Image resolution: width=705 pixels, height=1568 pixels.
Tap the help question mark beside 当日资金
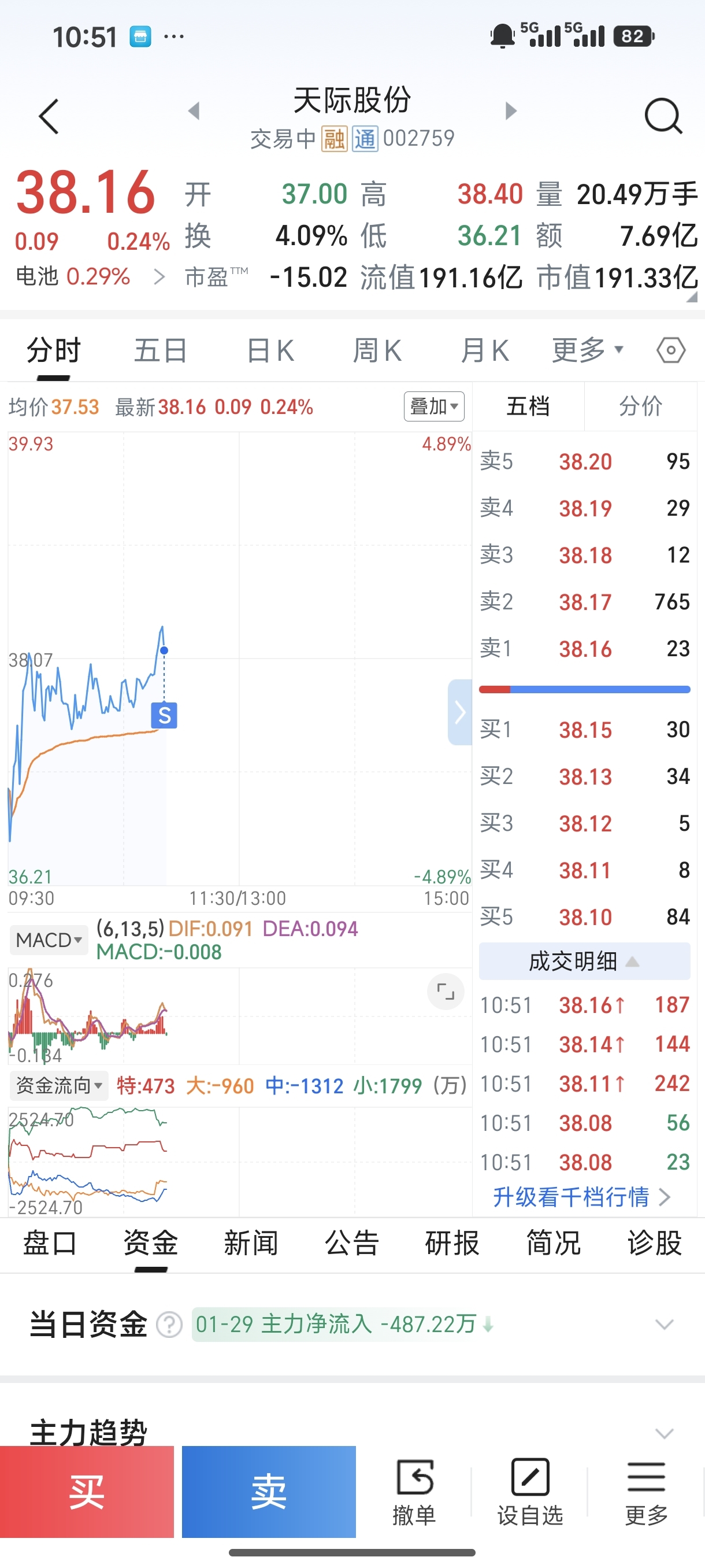click(169, 1325)
